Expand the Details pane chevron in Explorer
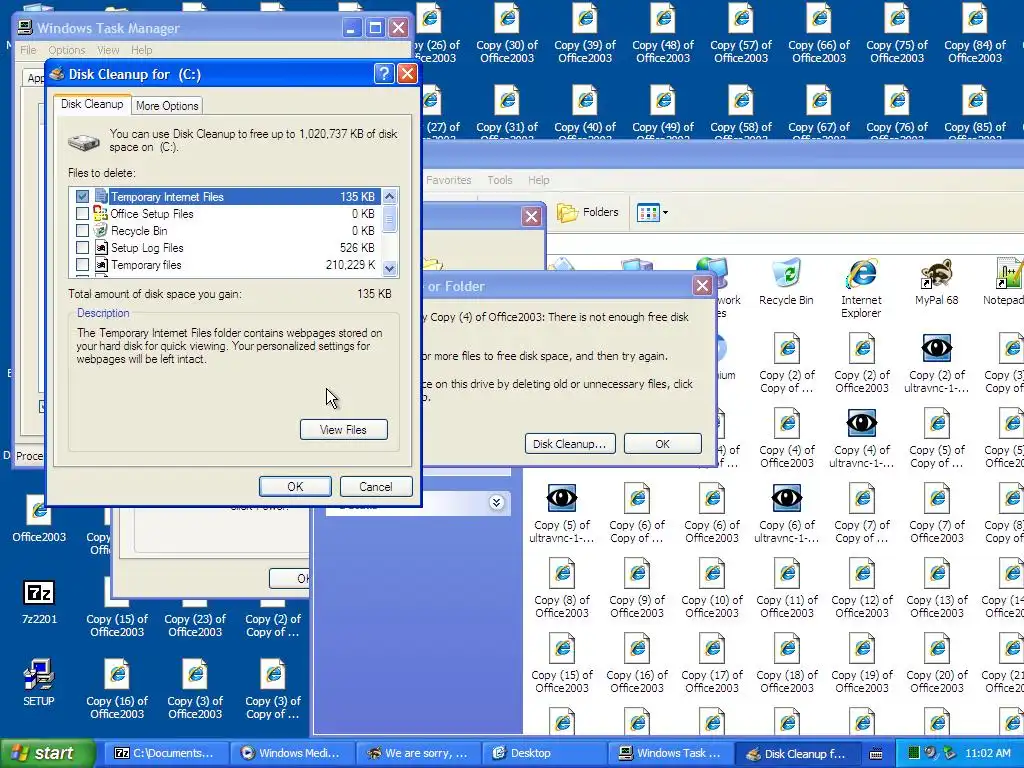 tap(496, 503)
